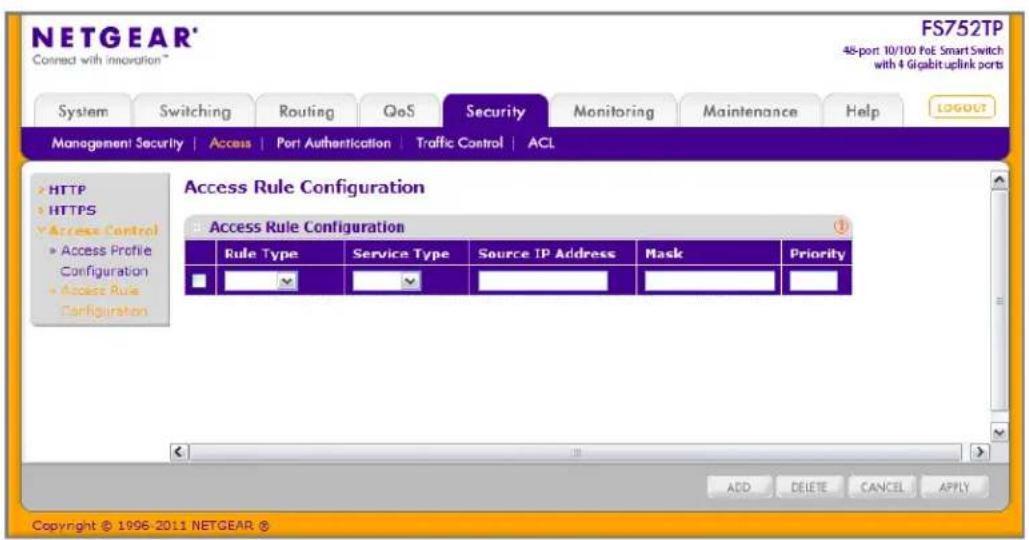The width and height of the screenshot is (1029, 540).
Task: Click the vertical scrollbar down arrow
Action: click(x=999, y=432)
